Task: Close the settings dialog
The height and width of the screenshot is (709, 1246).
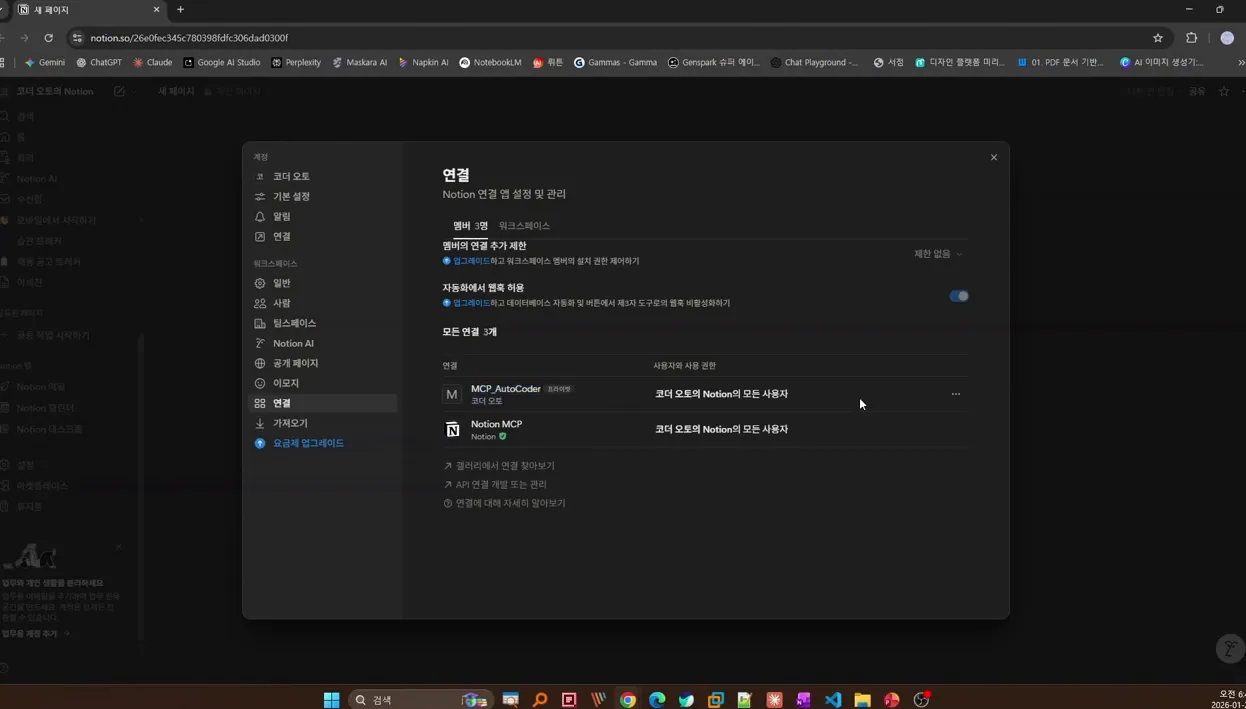Action: click(x=994, y=157)
